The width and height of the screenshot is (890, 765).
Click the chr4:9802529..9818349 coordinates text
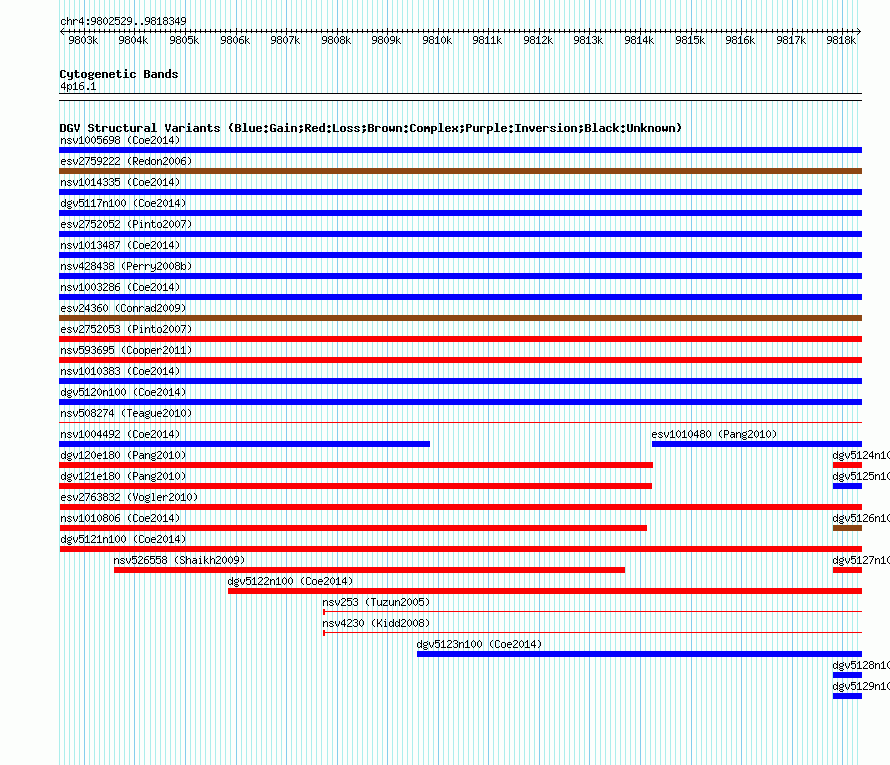tap(123, 21)
